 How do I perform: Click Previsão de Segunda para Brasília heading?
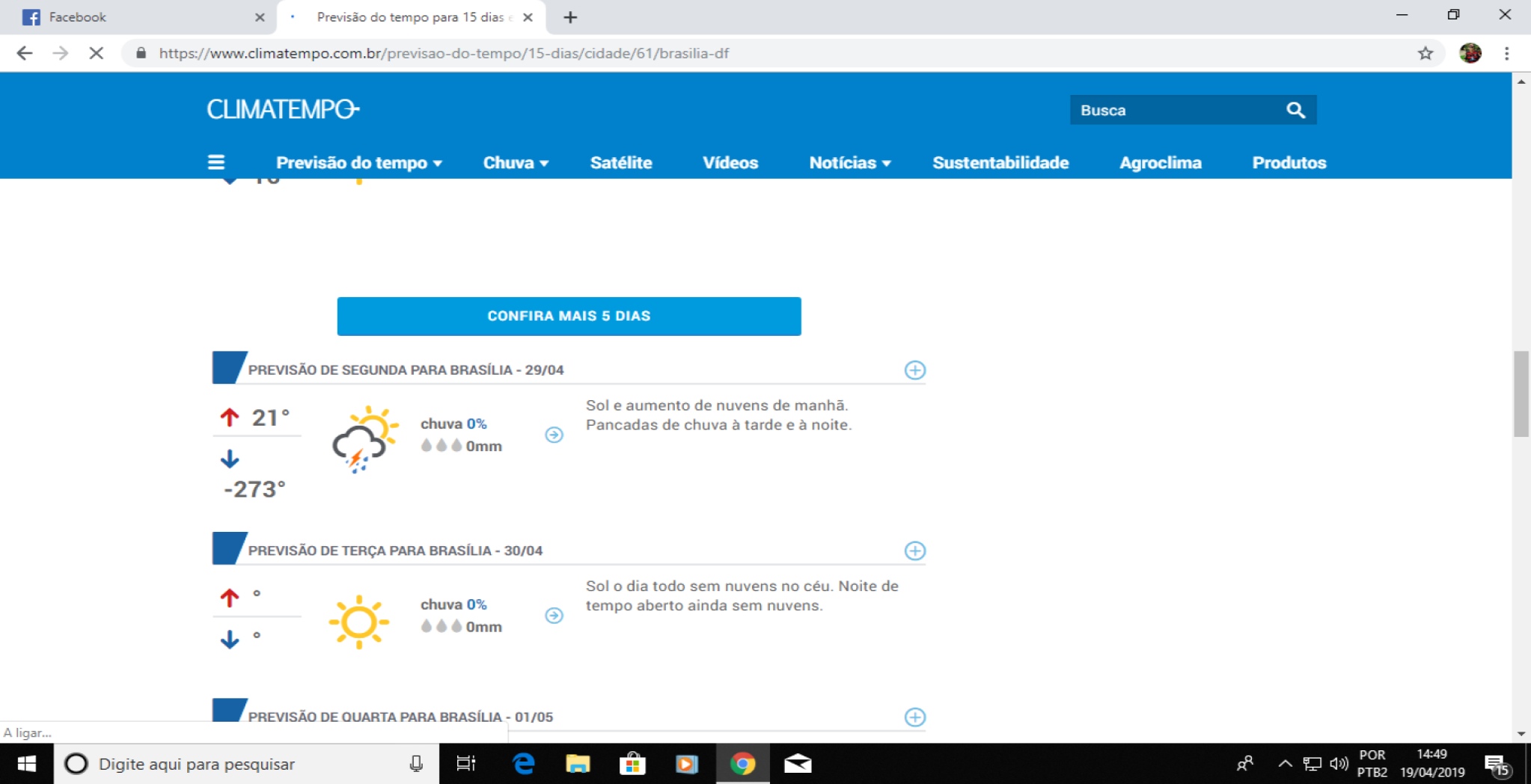pos(406,370)
